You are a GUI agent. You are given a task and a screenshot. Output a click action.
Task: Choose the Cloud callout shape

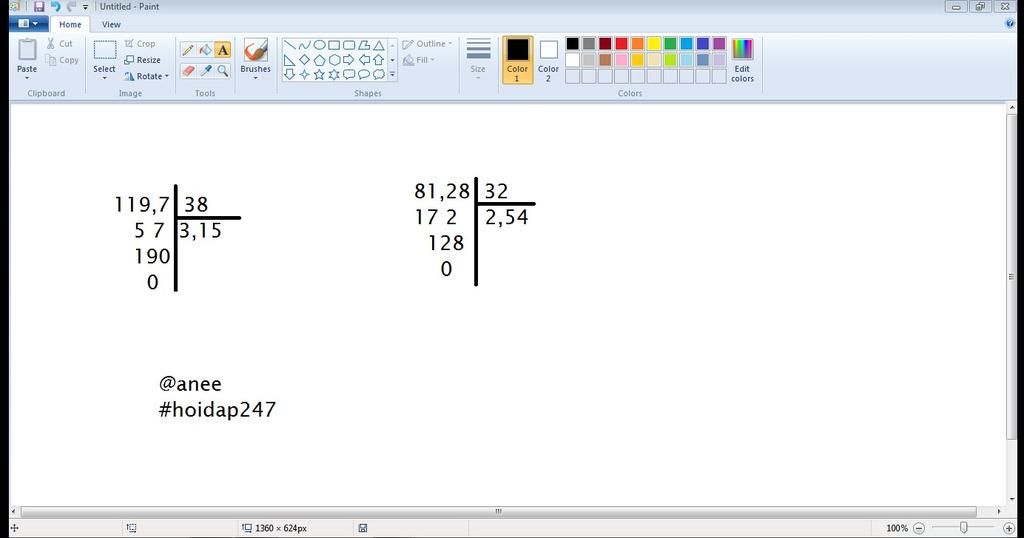379,74
